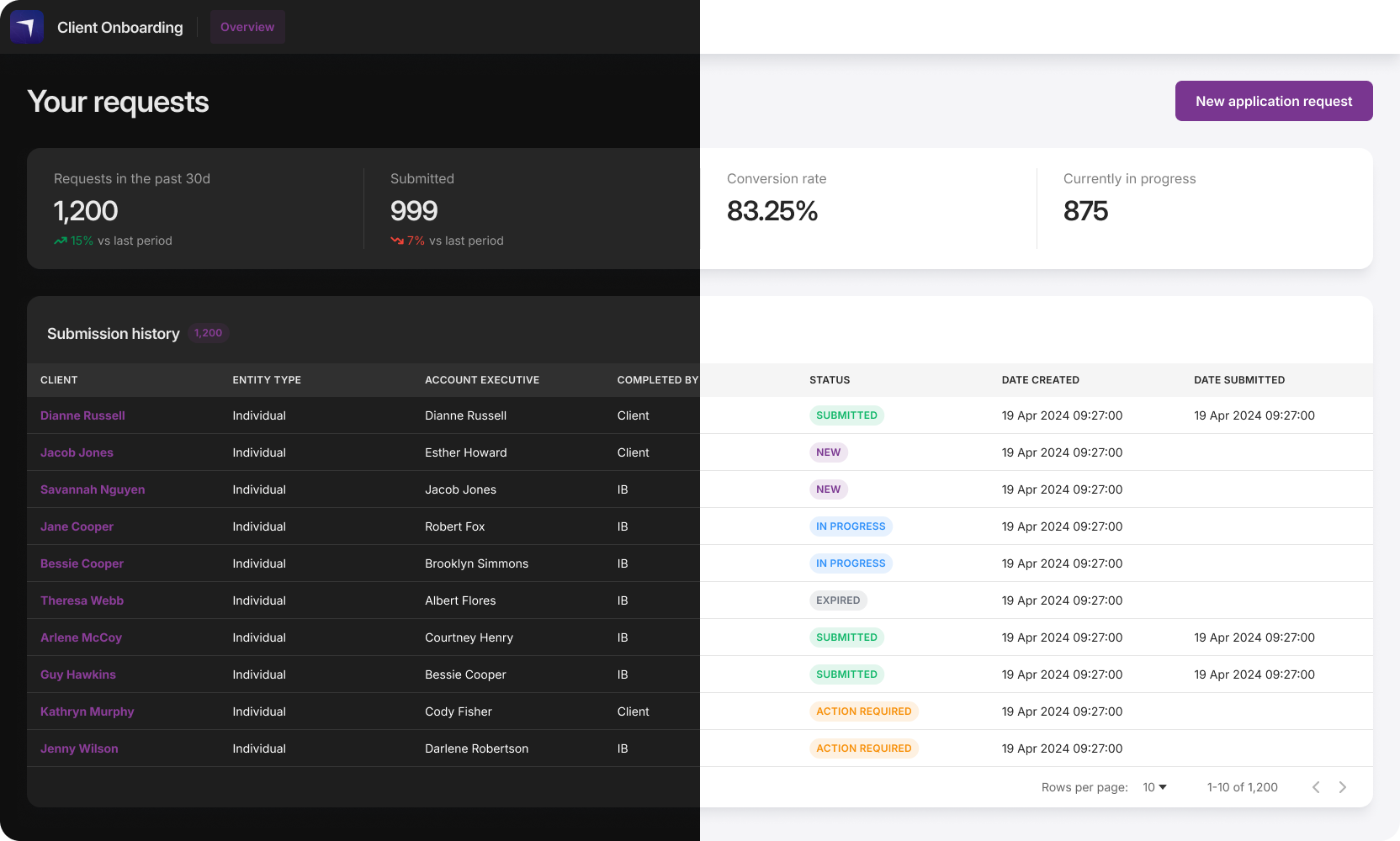Click date submitted in Guy Hawkins row
Viewport: 1400px width, 841px height.
(x=1254, y=674)
